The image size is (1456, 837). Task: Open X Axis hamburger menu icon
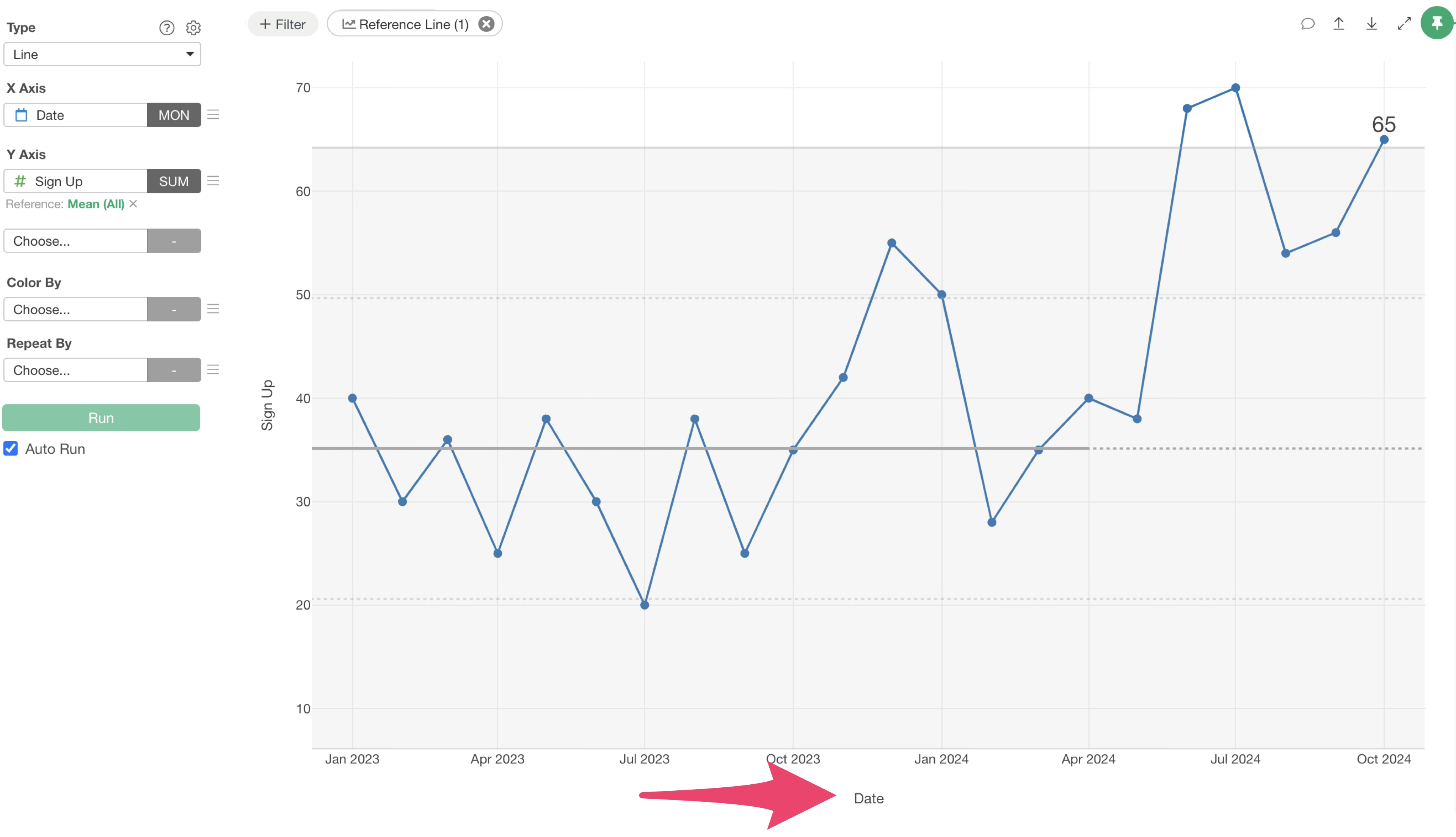(213, 114)
